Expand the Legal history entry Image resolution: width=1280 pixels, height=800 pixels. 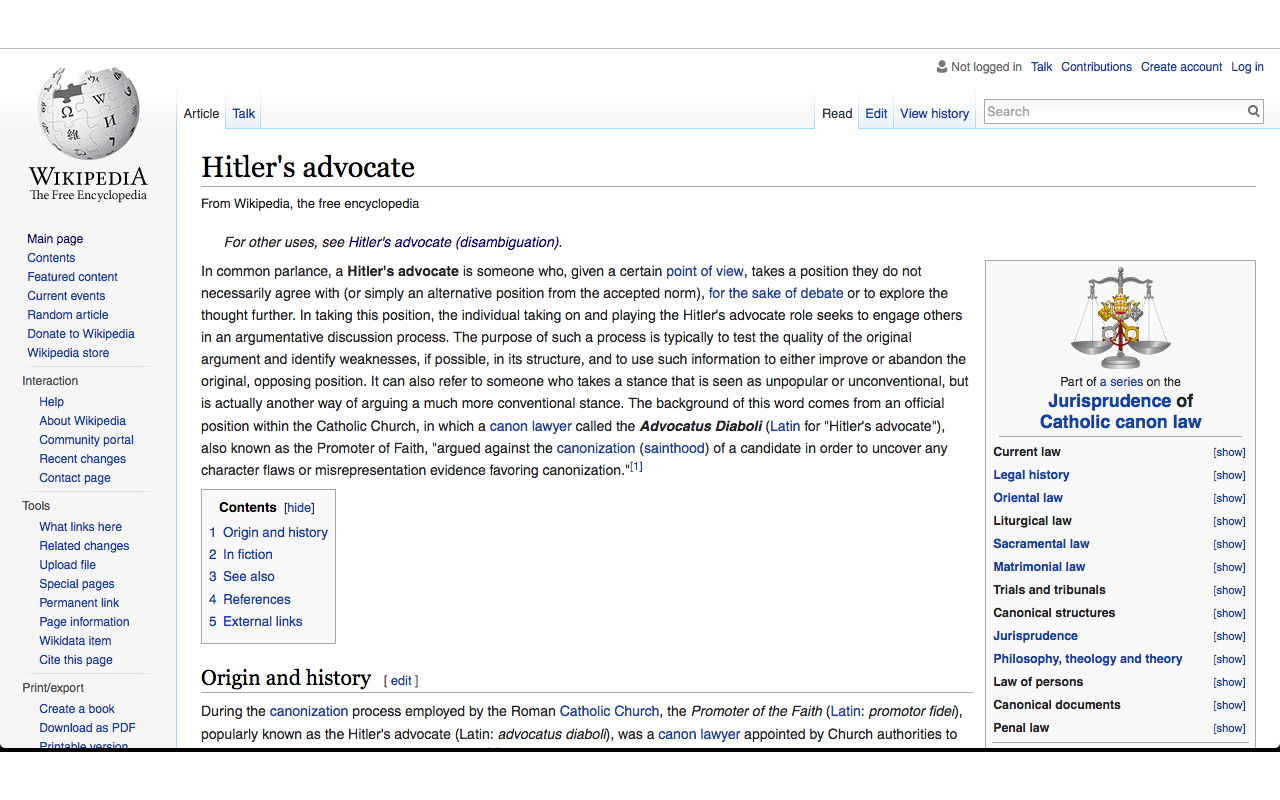click(x=1228, y=475)
